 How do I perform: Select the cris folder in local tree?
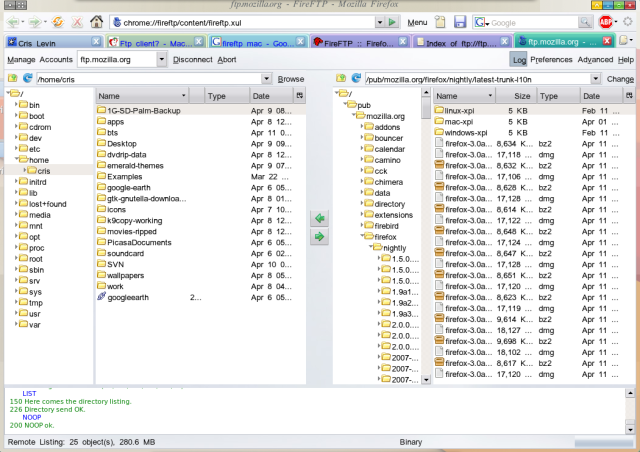coord(44,171)
